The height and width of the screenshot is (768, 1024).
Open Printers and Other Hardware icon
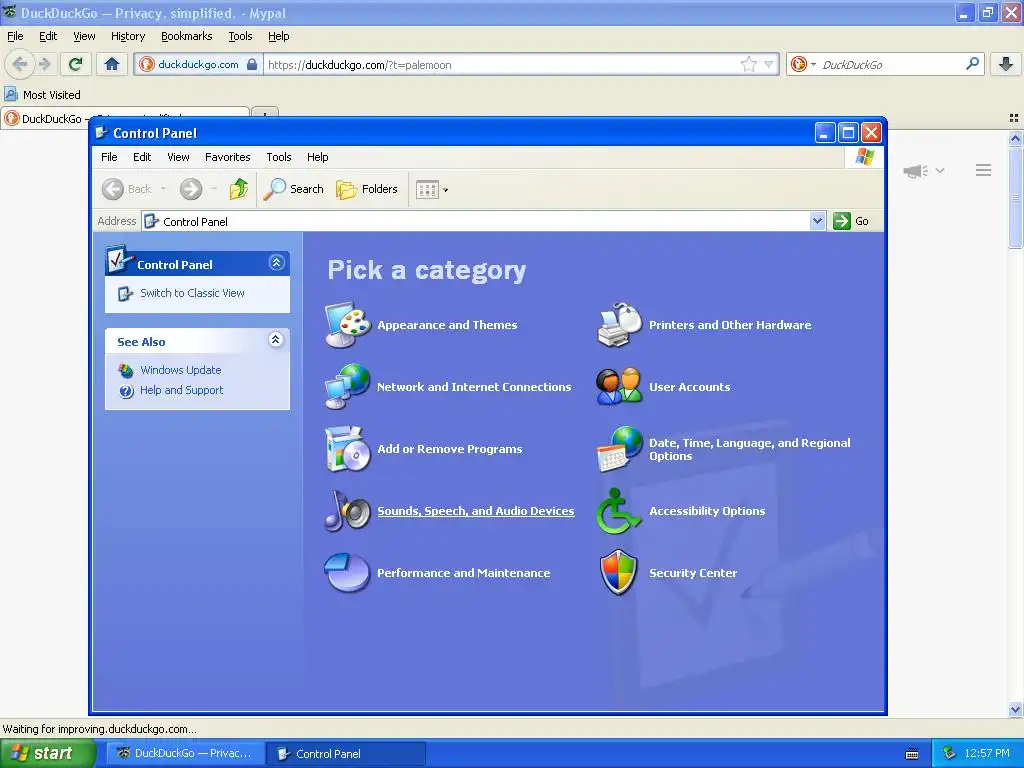pos(619,325)
